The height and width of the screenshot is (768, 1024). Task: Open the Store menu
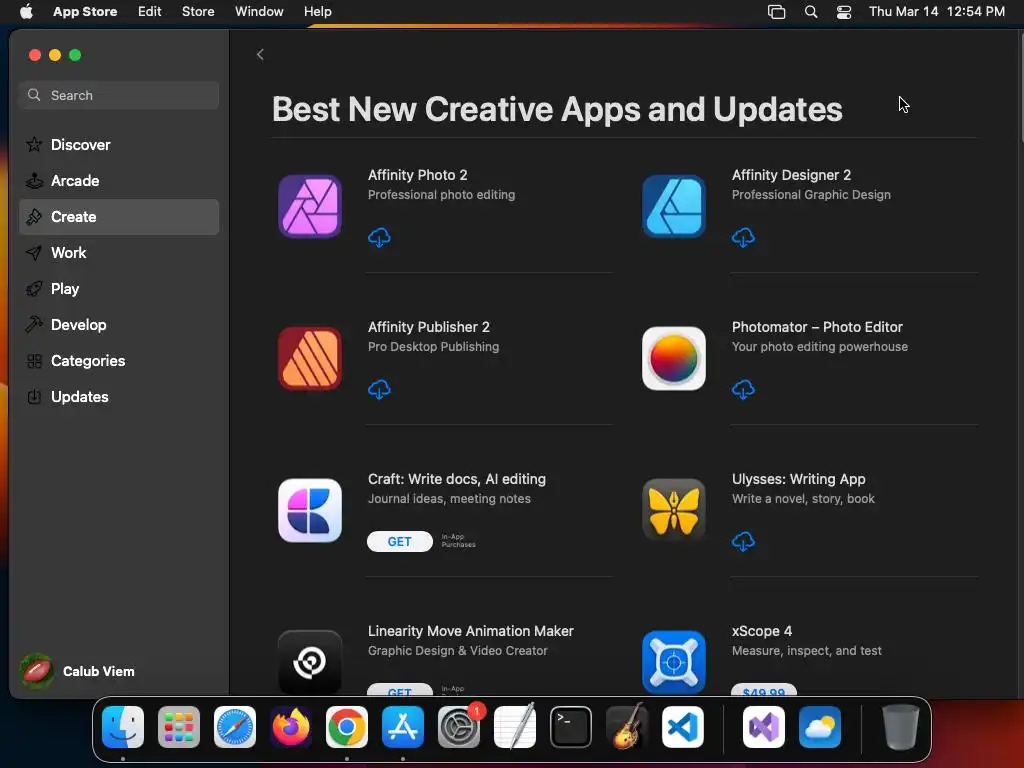tap(198, 11)
